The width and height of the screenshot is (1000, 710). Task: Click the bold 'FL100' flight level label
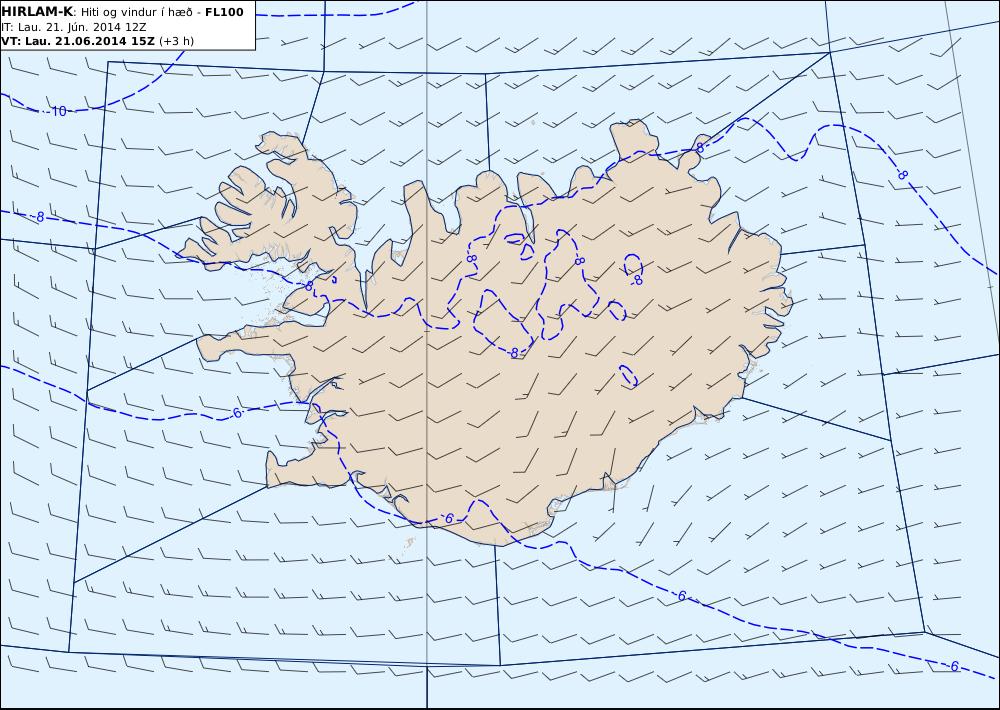coord(224,12)
